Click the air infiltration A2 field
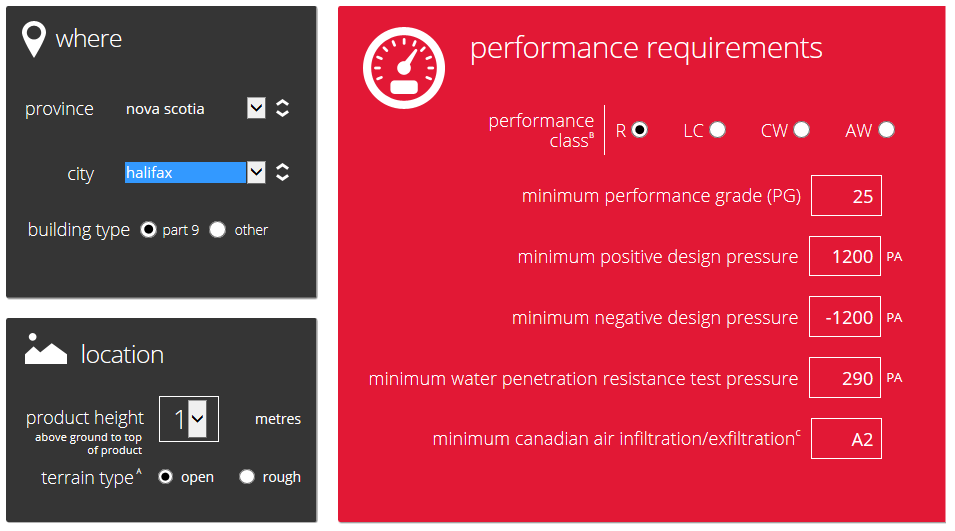Screen dimensions: 955x531 (846, 439)
